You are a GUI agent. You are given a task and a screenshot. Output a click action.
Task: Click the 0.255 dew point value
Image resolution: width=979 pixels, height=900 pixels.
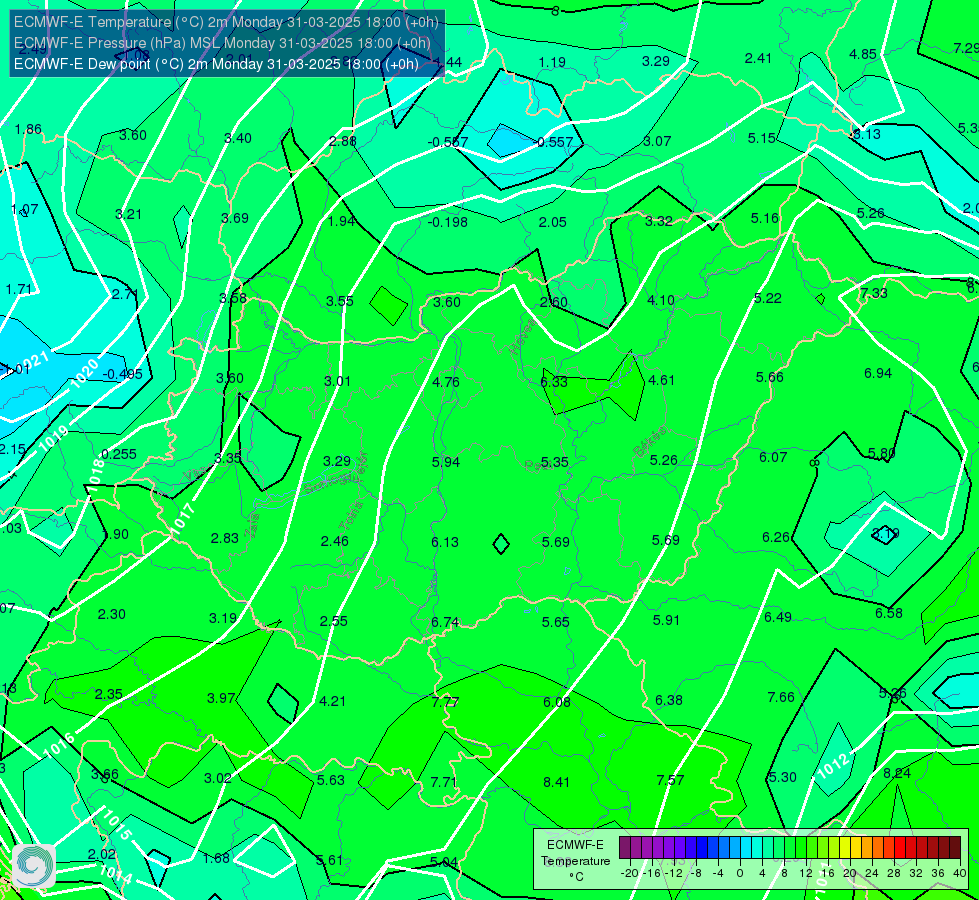(x=119, y=454)
